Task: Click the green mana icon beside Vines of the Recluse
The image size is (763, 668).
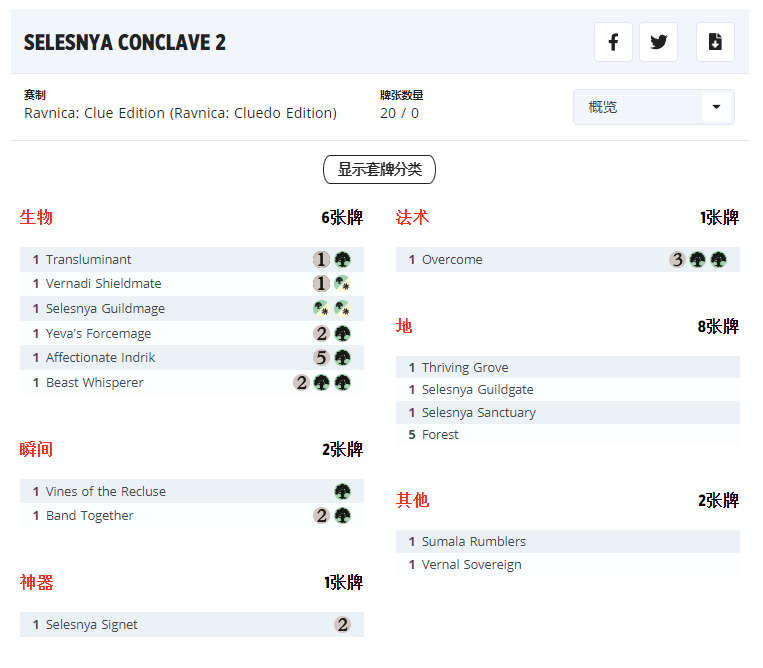Action: tap(342, 492)
